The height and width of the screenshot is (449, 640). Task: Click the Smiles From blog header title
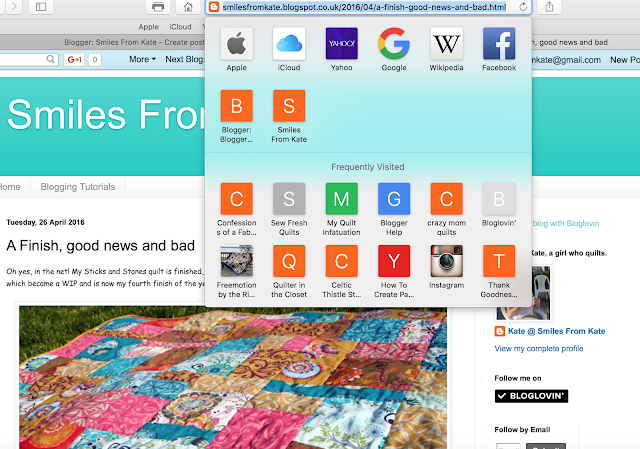pos(107,115)
